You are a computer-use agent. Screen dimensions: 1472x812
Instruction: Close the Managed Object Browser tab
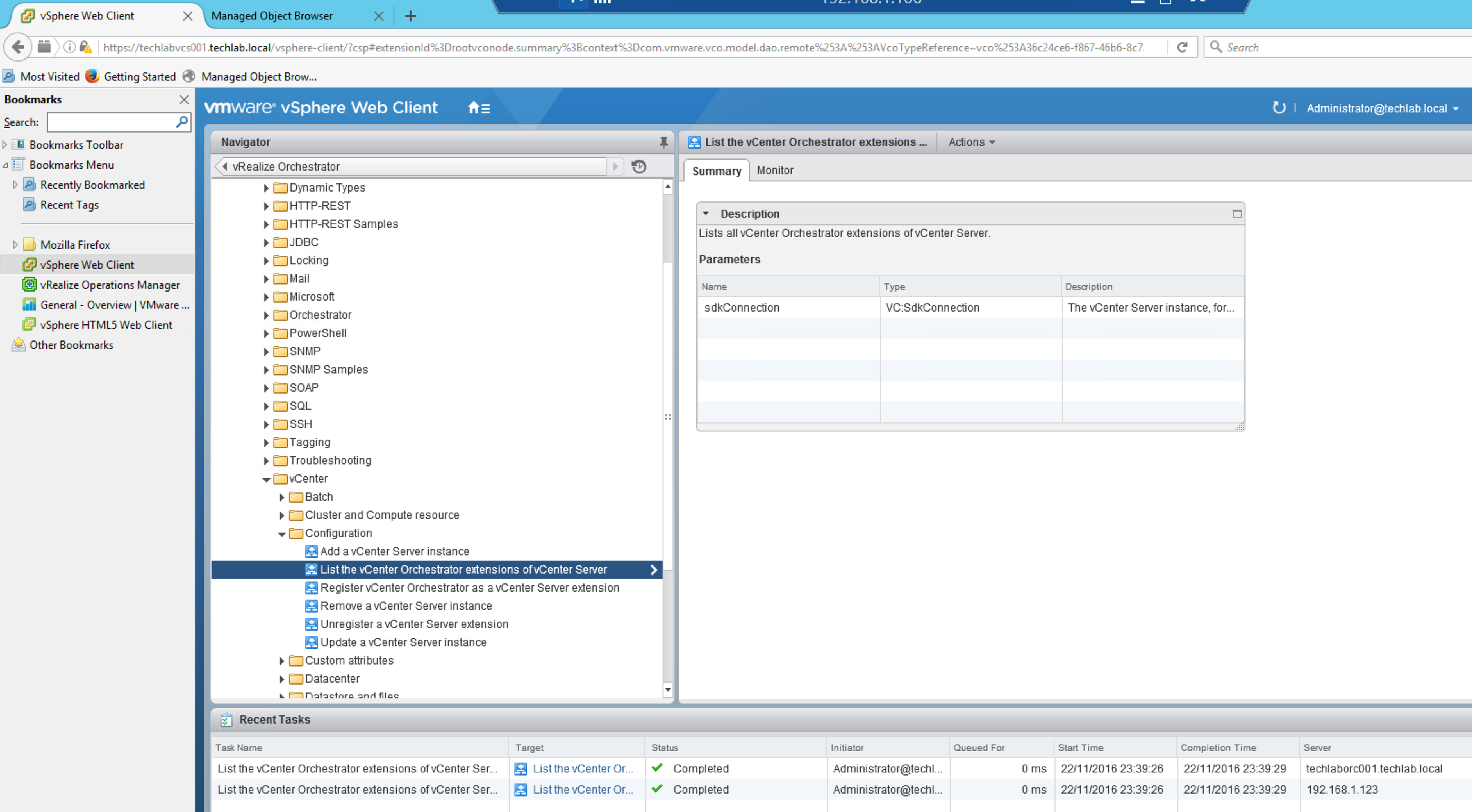click(x=379, y=16)
